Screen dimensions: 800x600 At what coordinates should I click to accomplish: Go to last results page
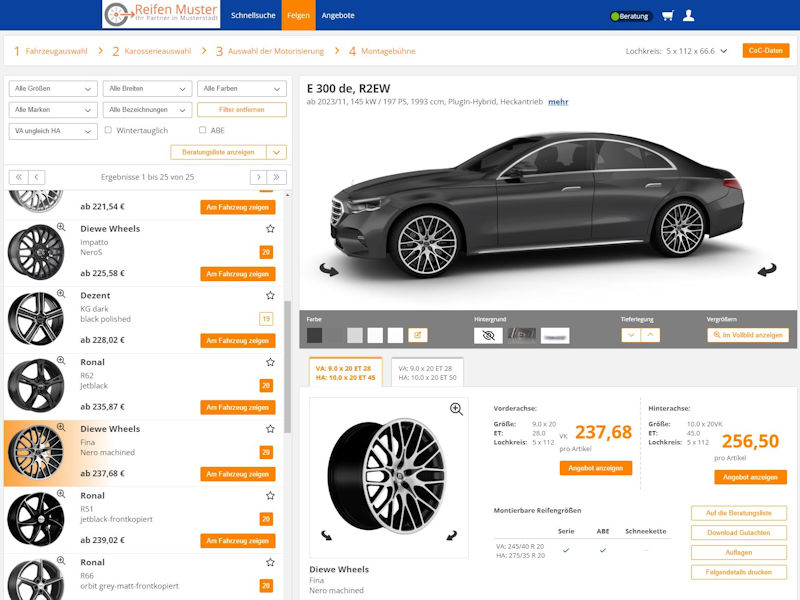pyautogui.click(x=277, y=177)
